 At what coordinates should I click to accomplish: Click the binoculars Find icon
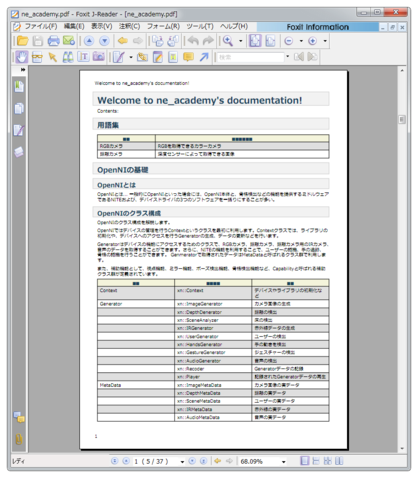(68, 57)
